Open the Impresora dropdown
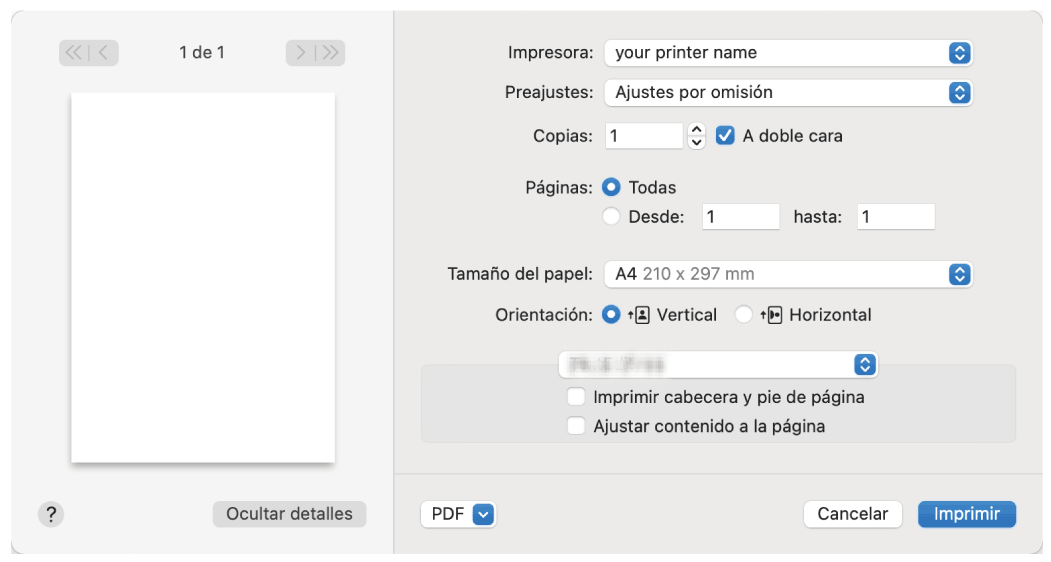This screenshot has width=1051, height=562. click(x=788, y=53)
